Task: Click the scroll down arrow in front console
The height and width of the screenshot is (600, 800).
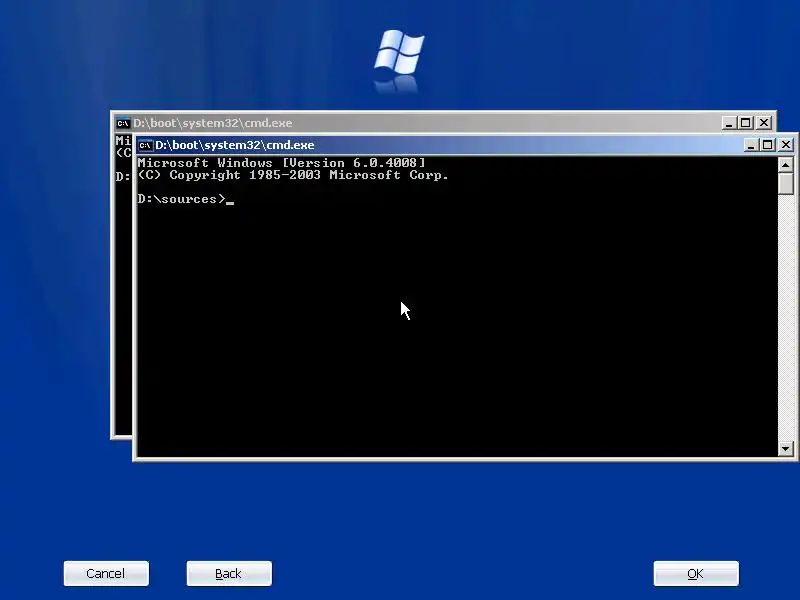Action: [x=786, y=449]
